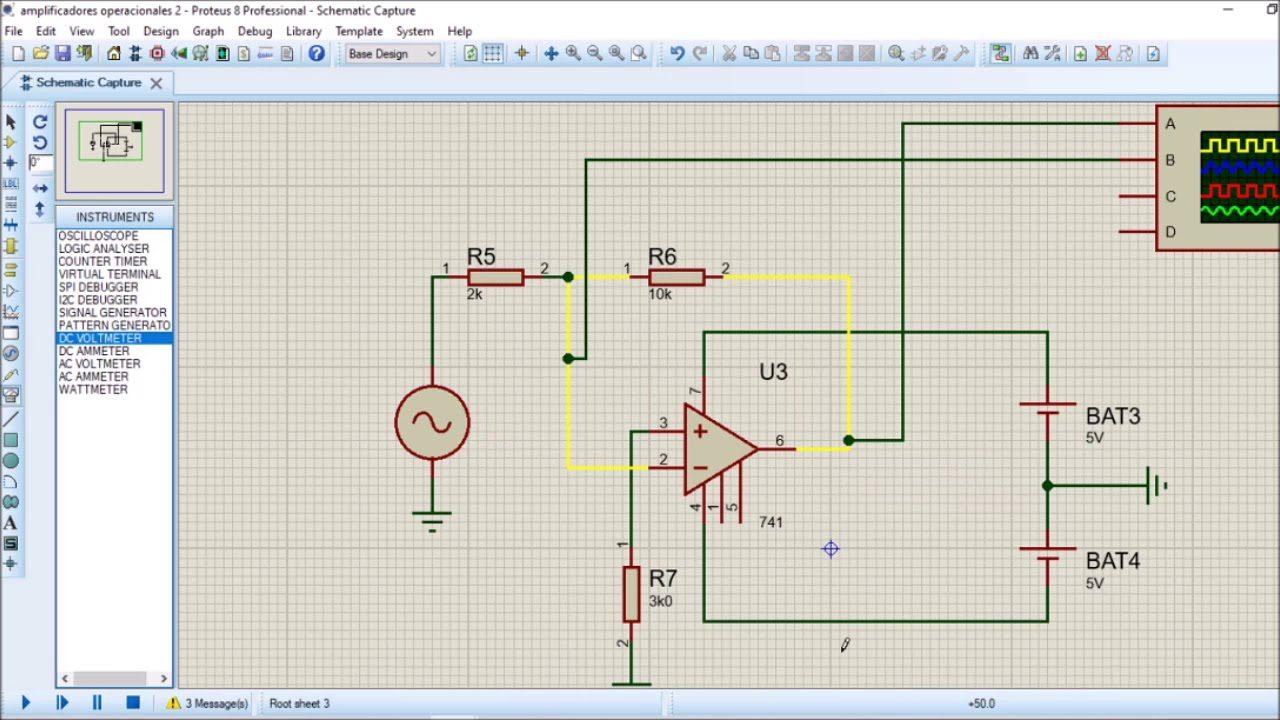1280x720 pixels.
Task: Pause the running simulation
Action: click(x=97, y=703)
